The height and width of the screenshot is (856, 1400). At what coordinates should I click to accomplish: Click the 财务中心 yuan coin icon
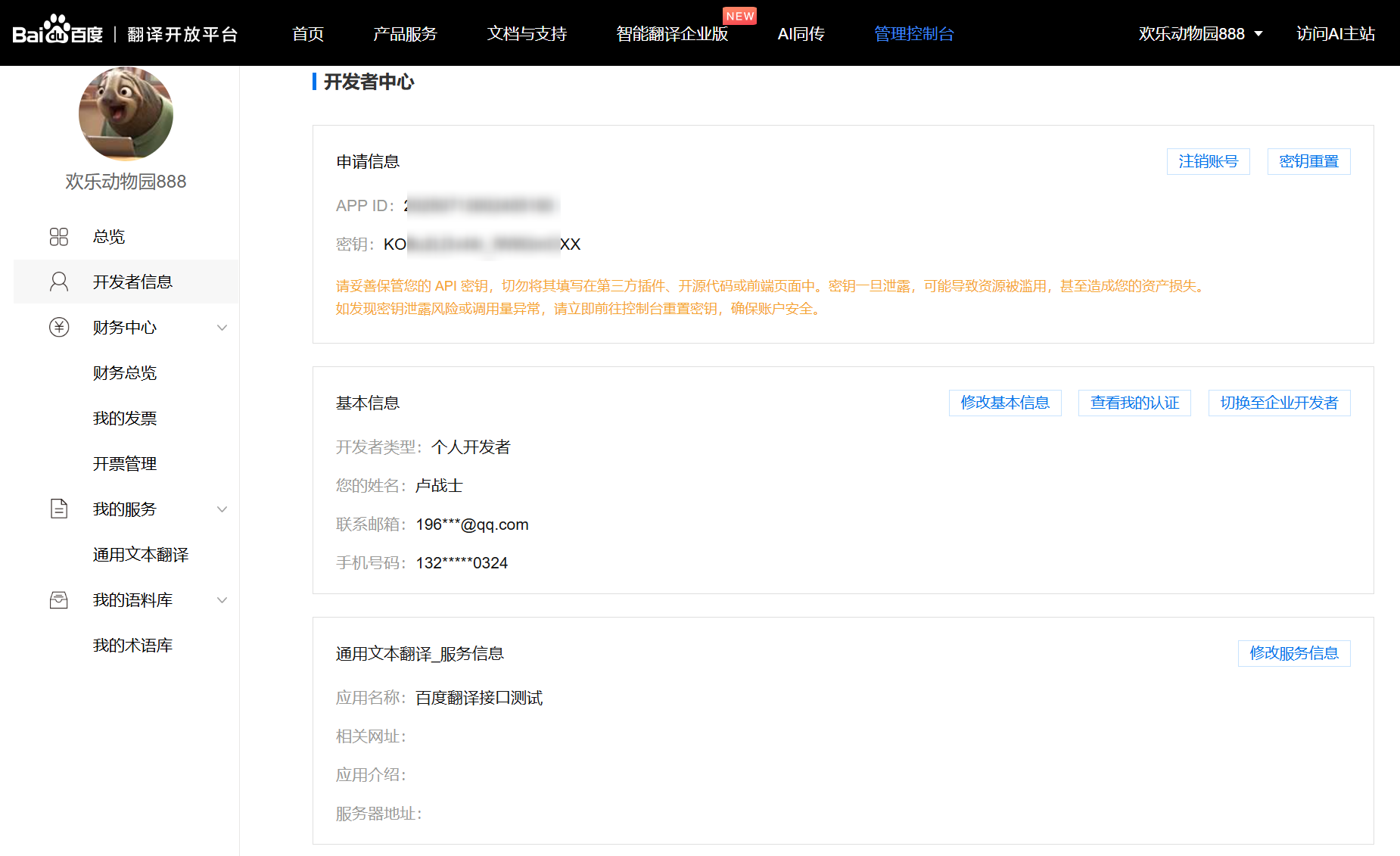pyautogui.click(x=59, y=327)
